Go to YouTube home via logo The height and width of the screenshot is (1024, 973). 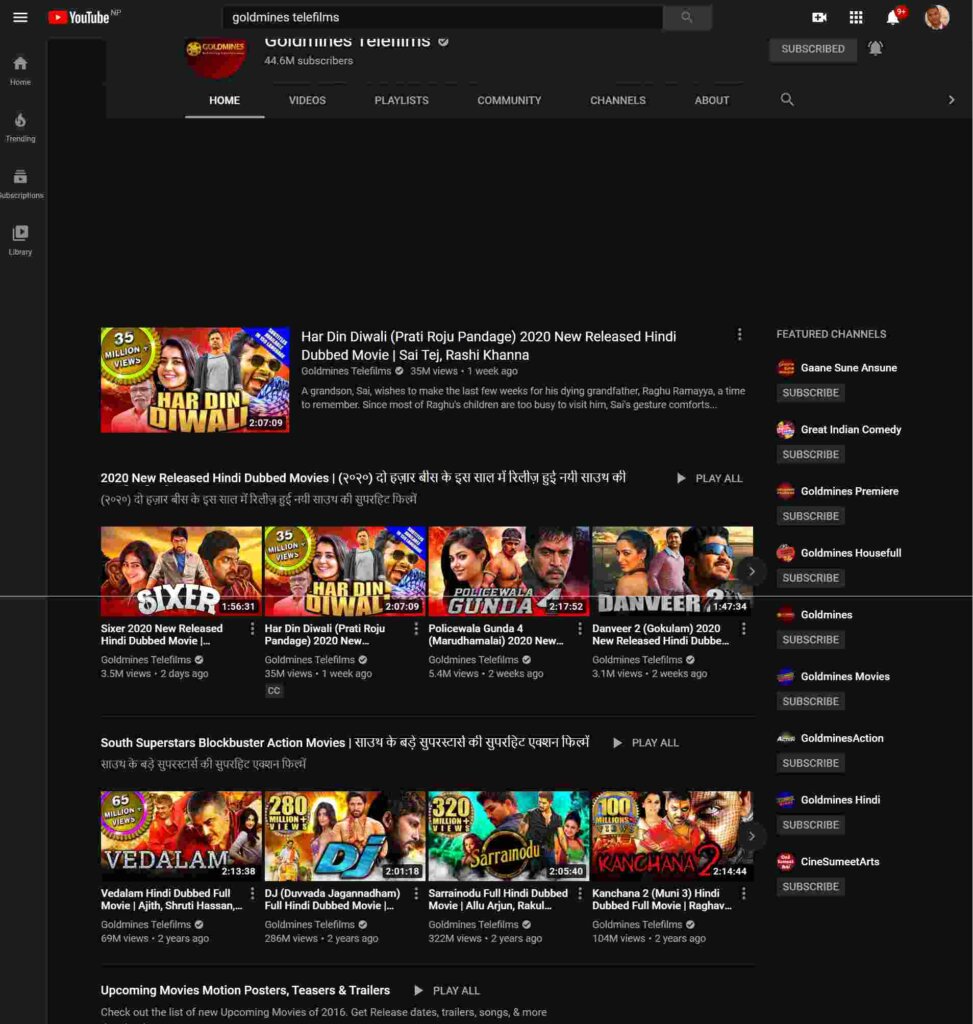click(80, 18)
